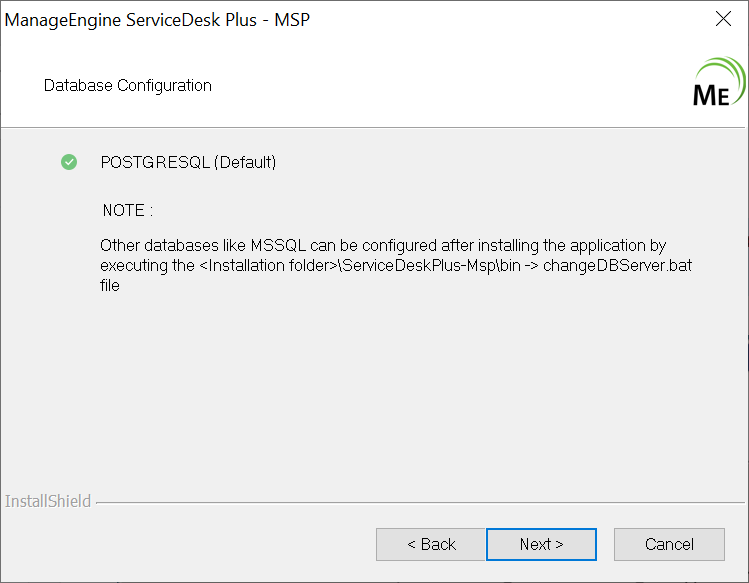Close the ServiceDesk Plus installer window
This screenshot has height=583, width=749.
(x=724, y=19)
